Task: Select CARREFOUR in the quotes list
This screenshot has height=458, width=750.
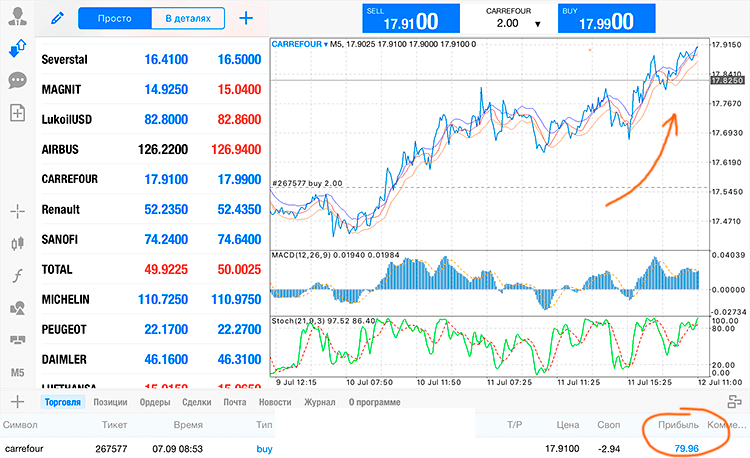Action: pyautogui.click(x=152, y=179)
